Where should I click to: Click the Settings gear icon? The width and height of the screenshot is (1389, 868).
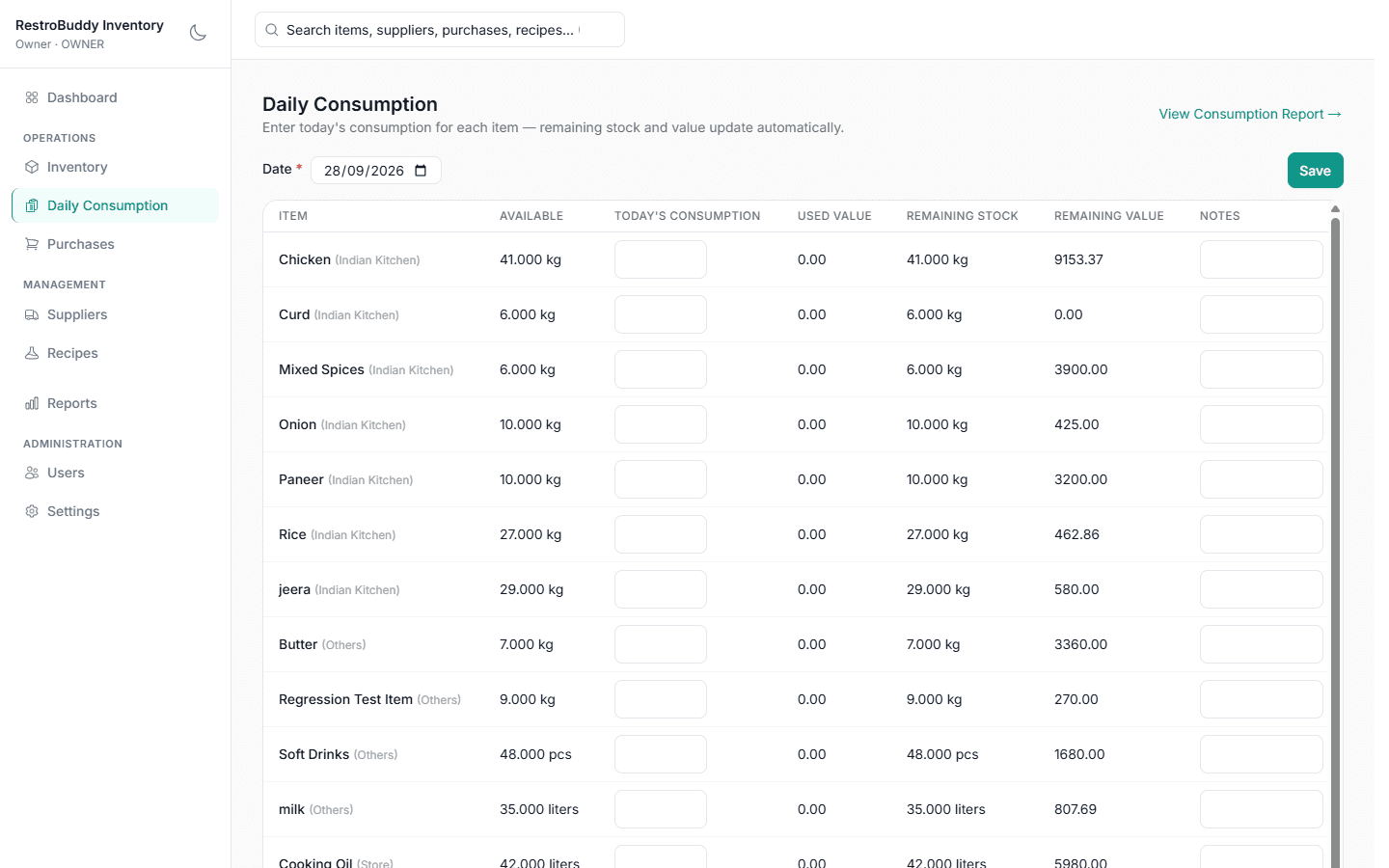click(x=32, y=511)
